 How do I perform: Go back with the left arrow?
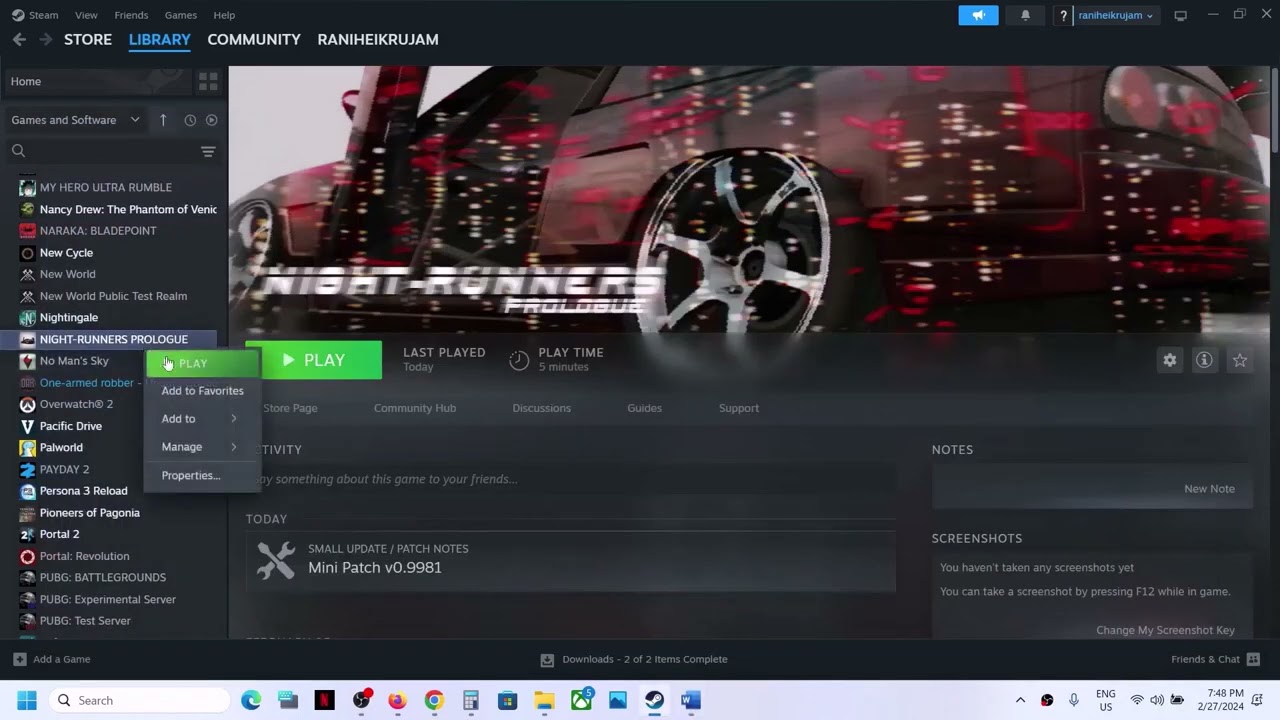pos(19,39)
